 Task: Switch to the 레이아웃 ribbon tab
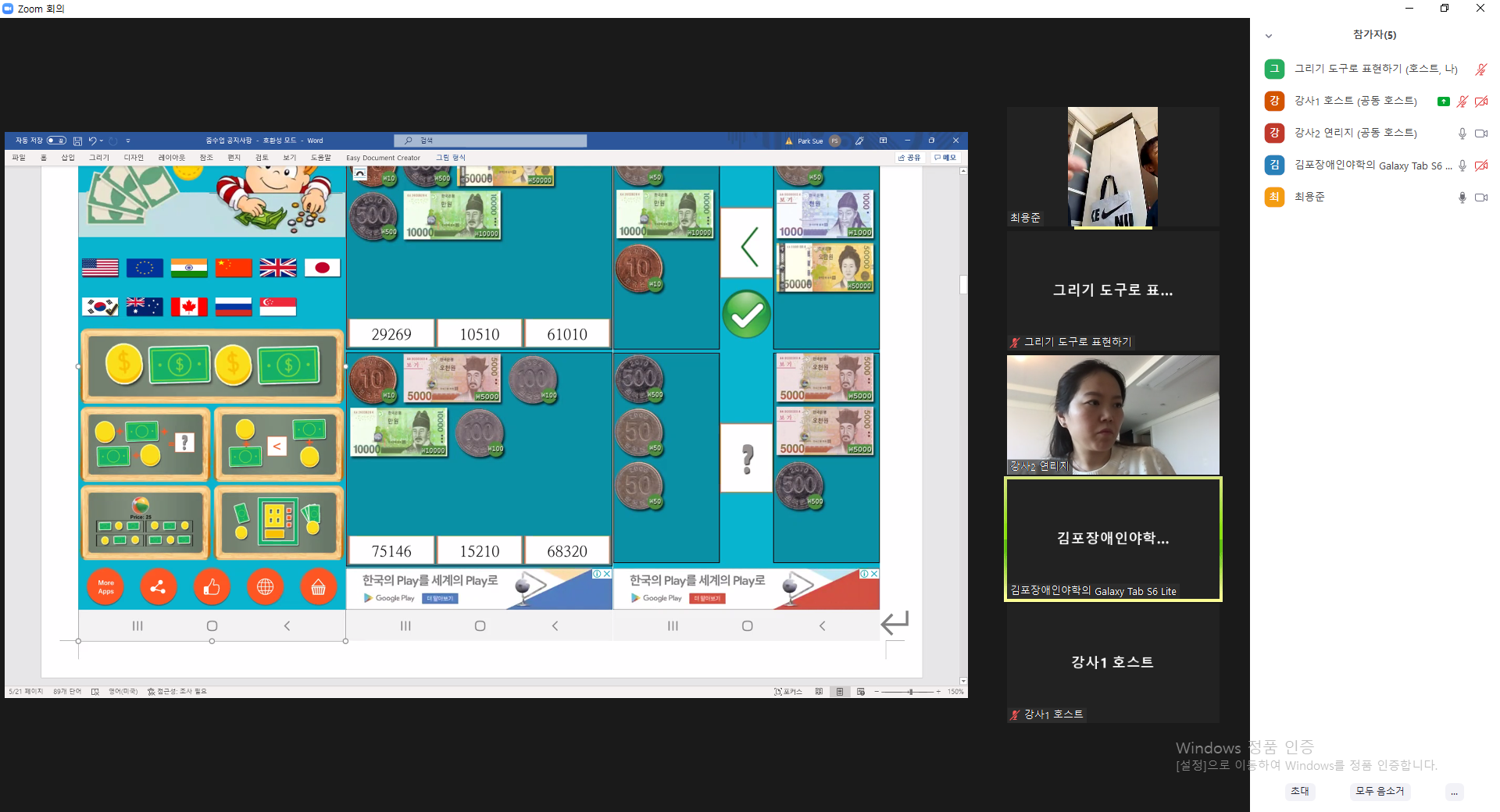click(x=172, y=158)
